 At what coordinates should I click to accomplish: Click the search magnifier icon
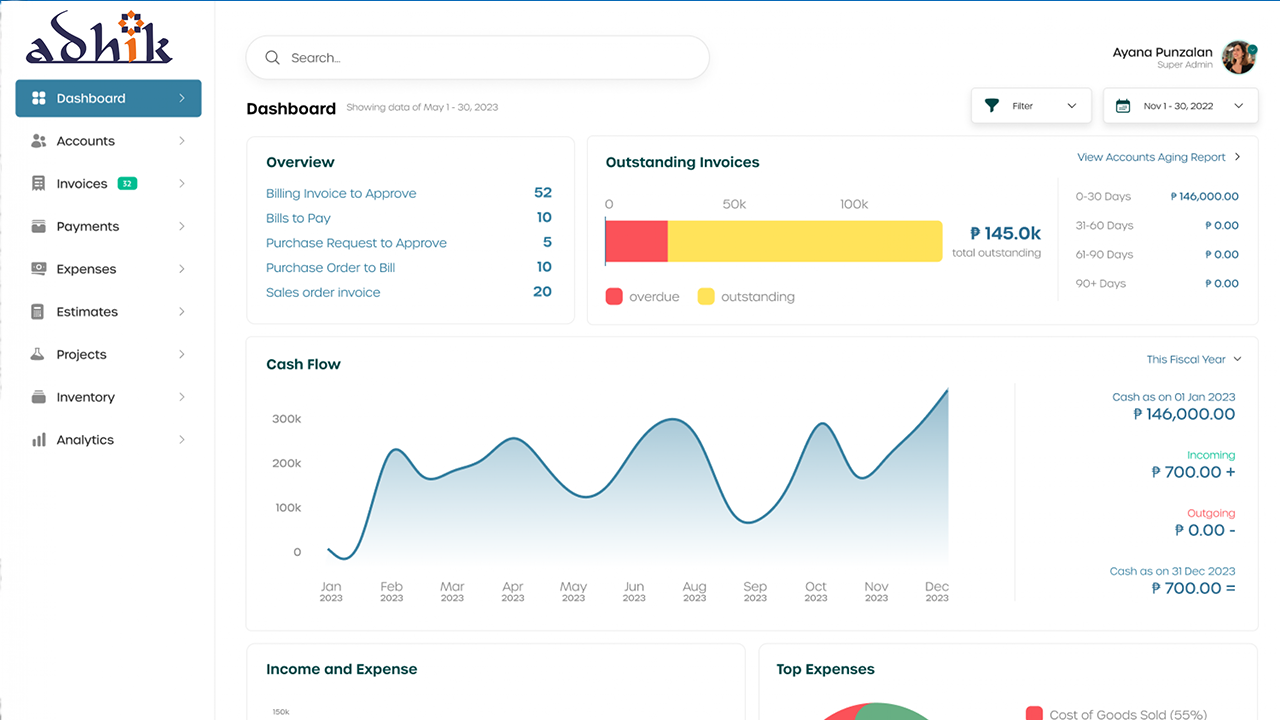(272, 57)
